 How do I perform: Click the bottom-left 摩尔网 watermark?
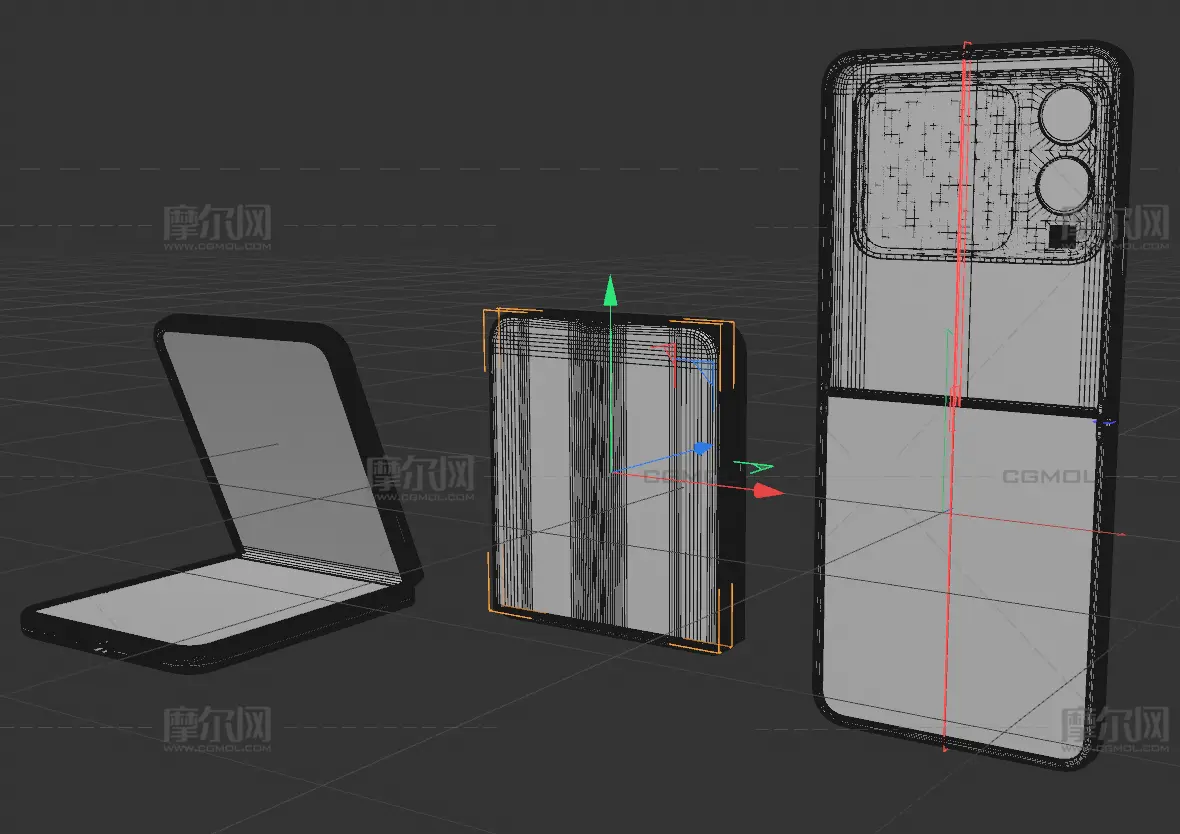pos(217,727)
